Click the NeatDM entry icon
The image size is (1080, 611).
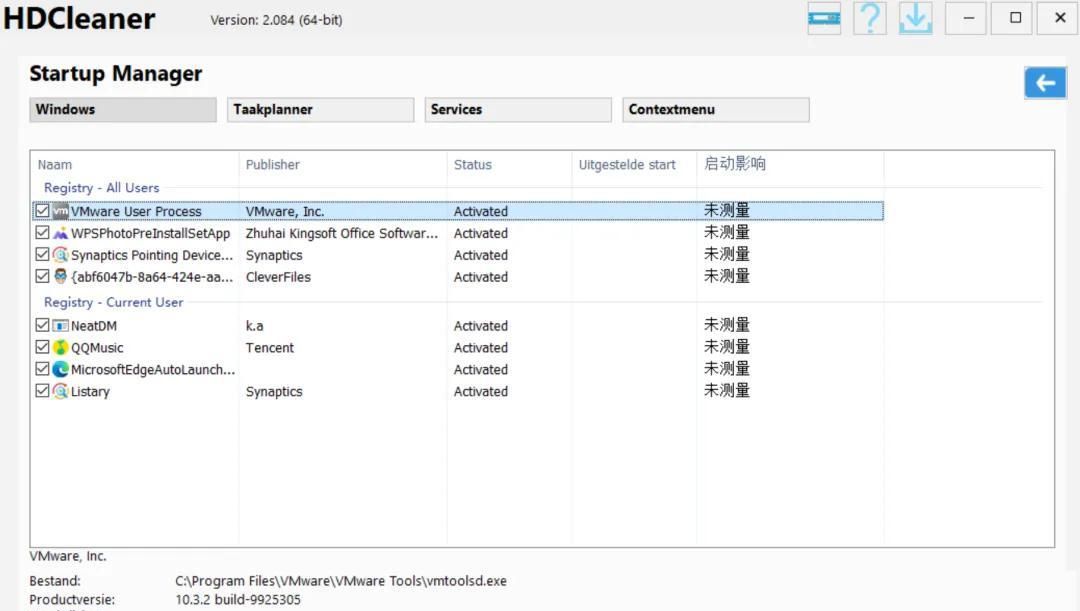pyautogui.click(x=61, y=326)
